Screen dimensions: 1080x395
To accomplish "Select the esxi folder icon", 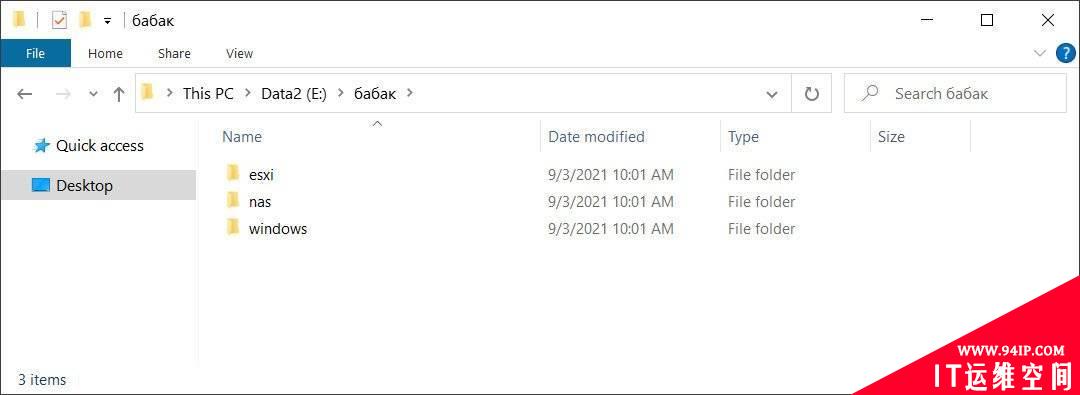I will (233, 174).
